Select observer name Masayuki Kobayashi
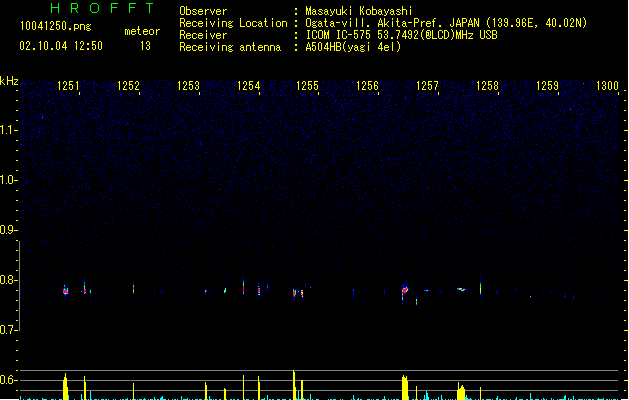629x400 pixels. click(359, 11)
